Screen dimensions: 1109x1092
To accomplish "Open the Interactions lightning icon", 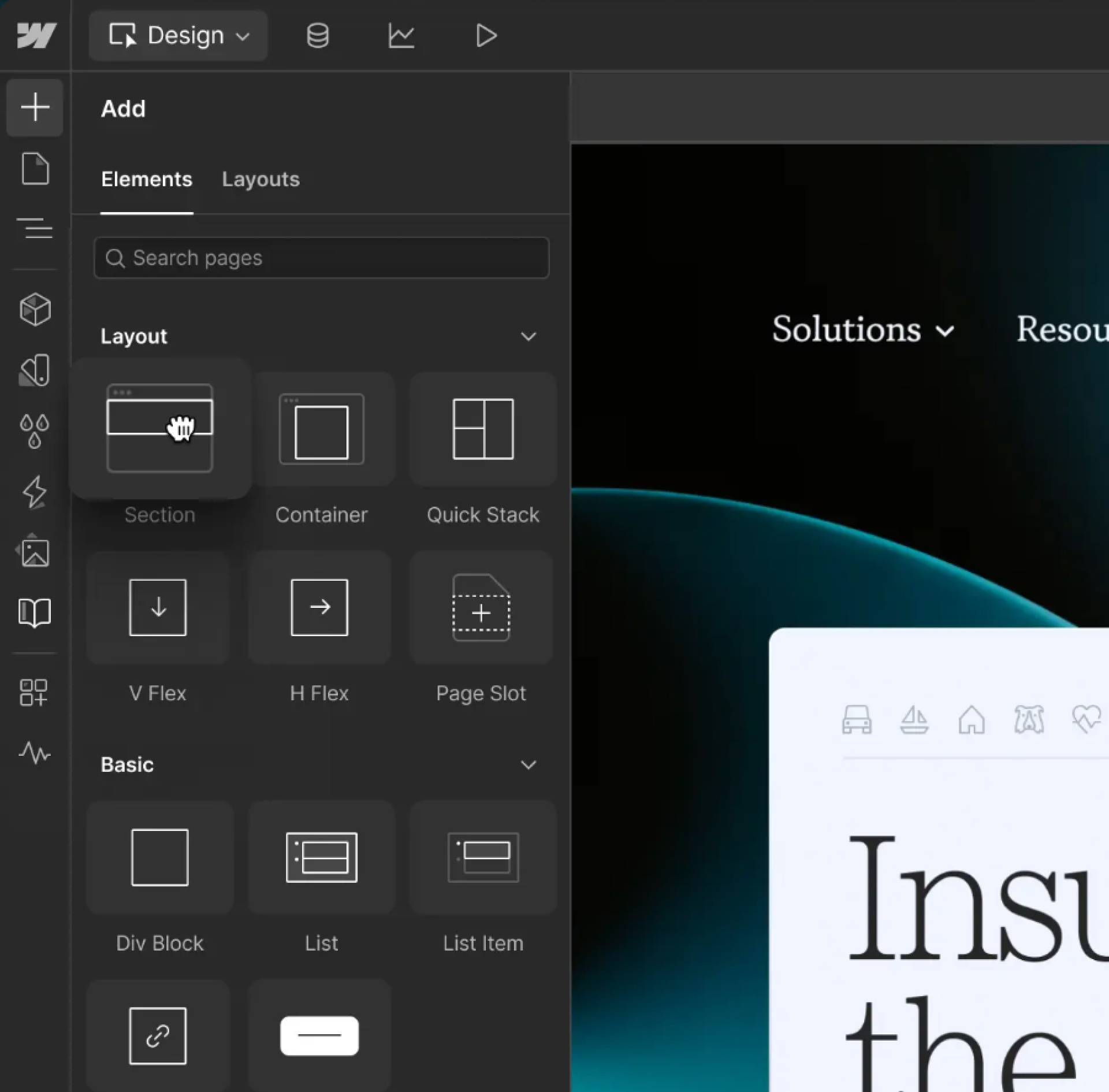I will coord(35,492).
